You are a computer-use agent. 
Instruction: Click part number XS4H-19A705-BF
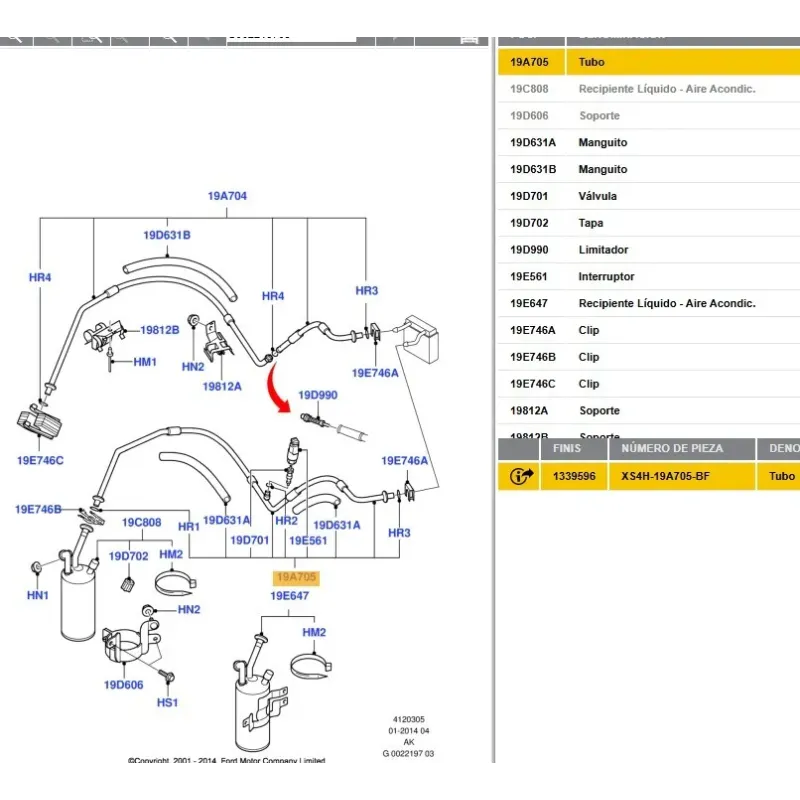[665, 477]
